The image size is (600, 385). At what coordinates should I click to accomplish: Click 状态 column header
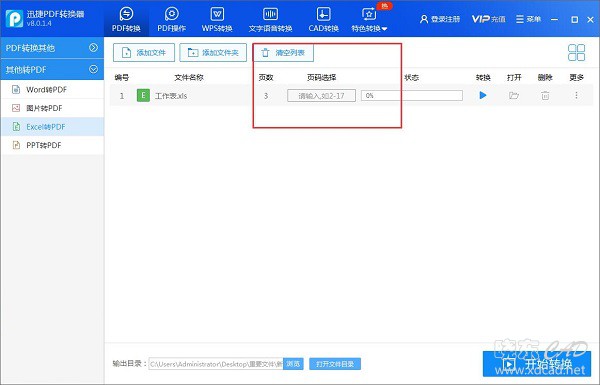tap(412, 78)
